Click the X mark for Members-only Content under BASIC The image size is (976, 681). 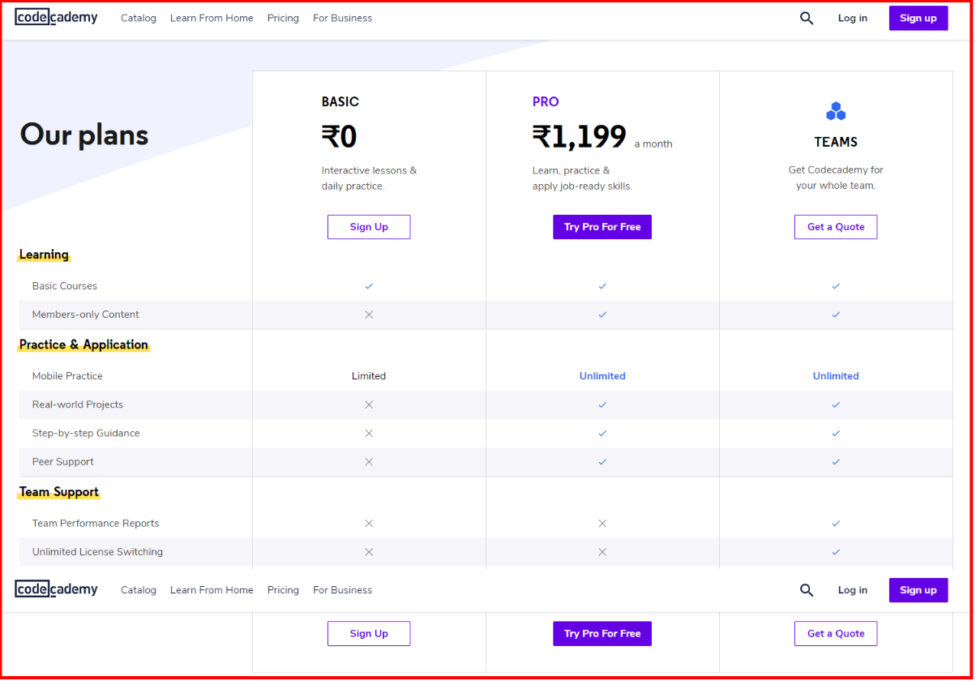coord(369,314)
